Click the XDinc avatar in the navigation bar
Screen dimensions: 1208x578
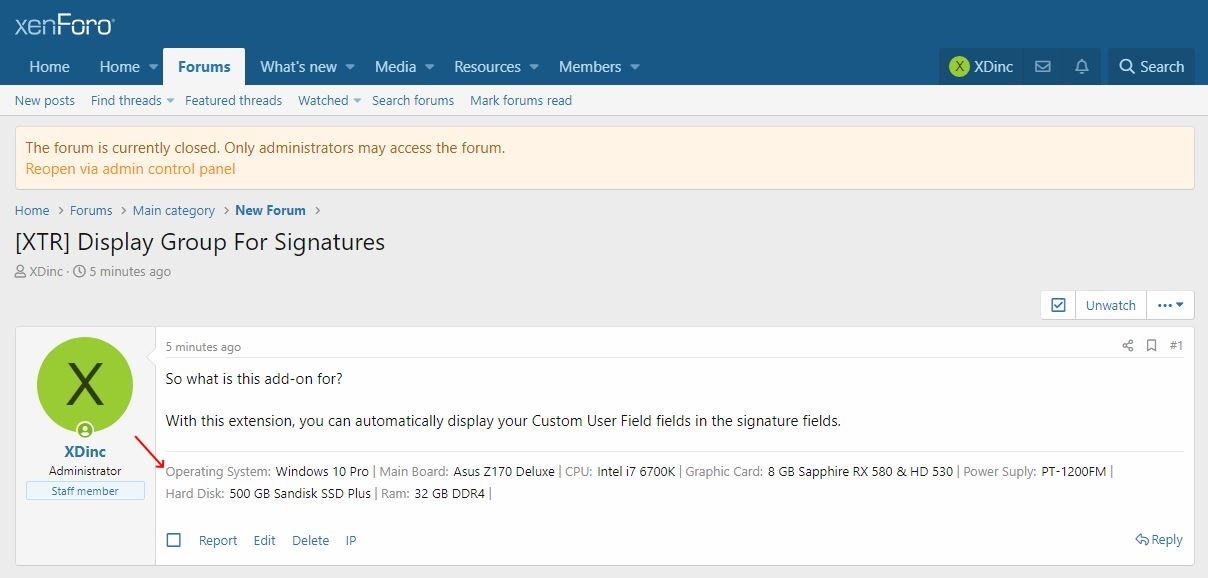point(960,67)
